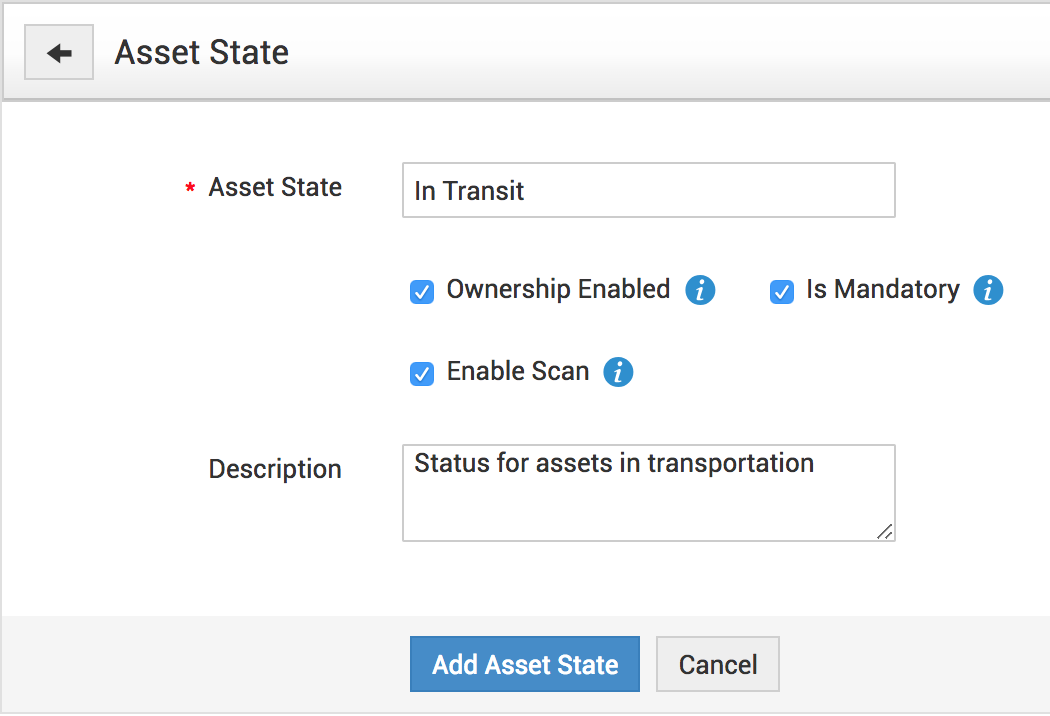Click the 'Enable Scan' label text
1050x716 pixels.
coord(518,372)
